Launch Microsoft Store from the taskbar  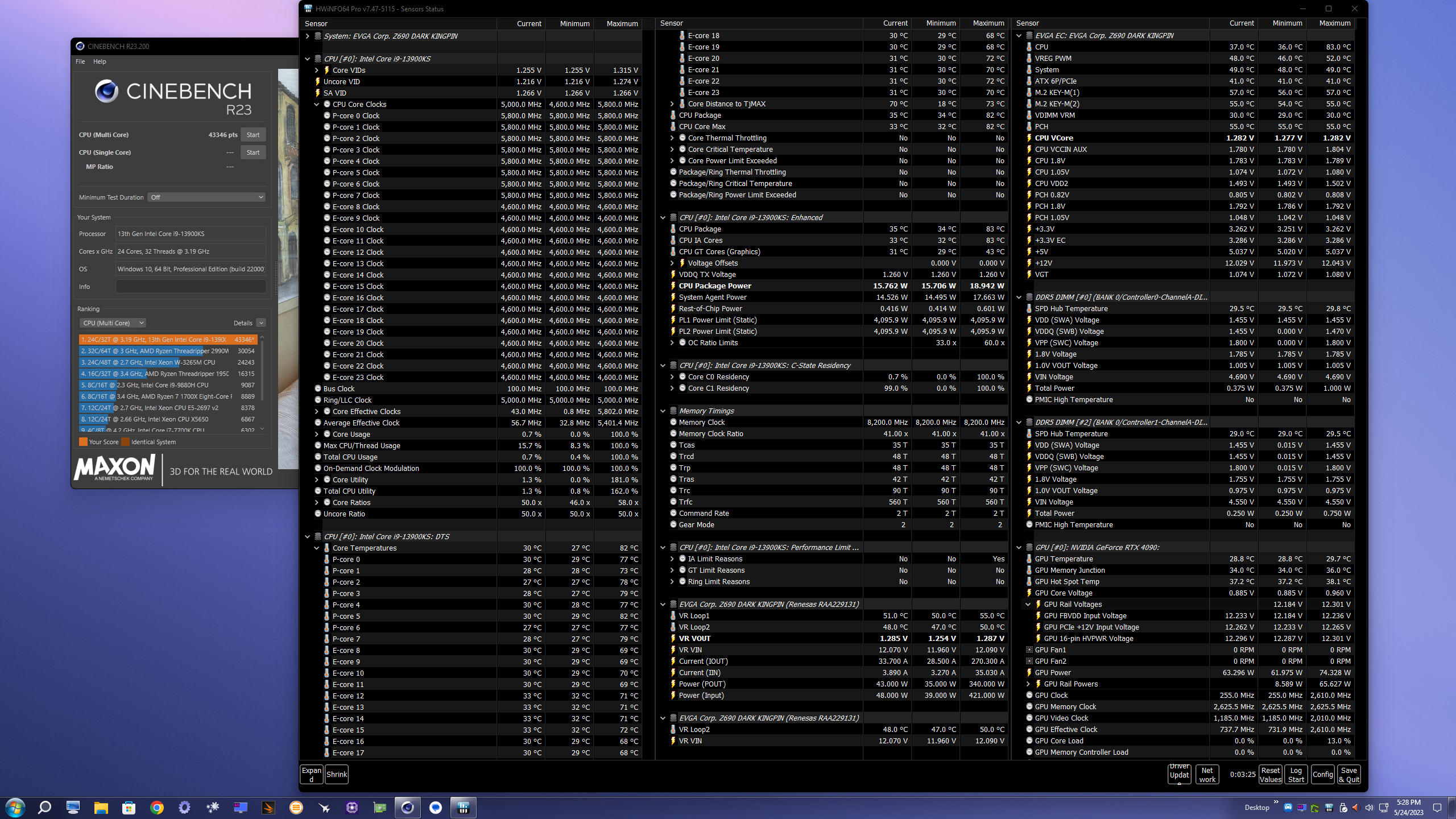(129, 807)
